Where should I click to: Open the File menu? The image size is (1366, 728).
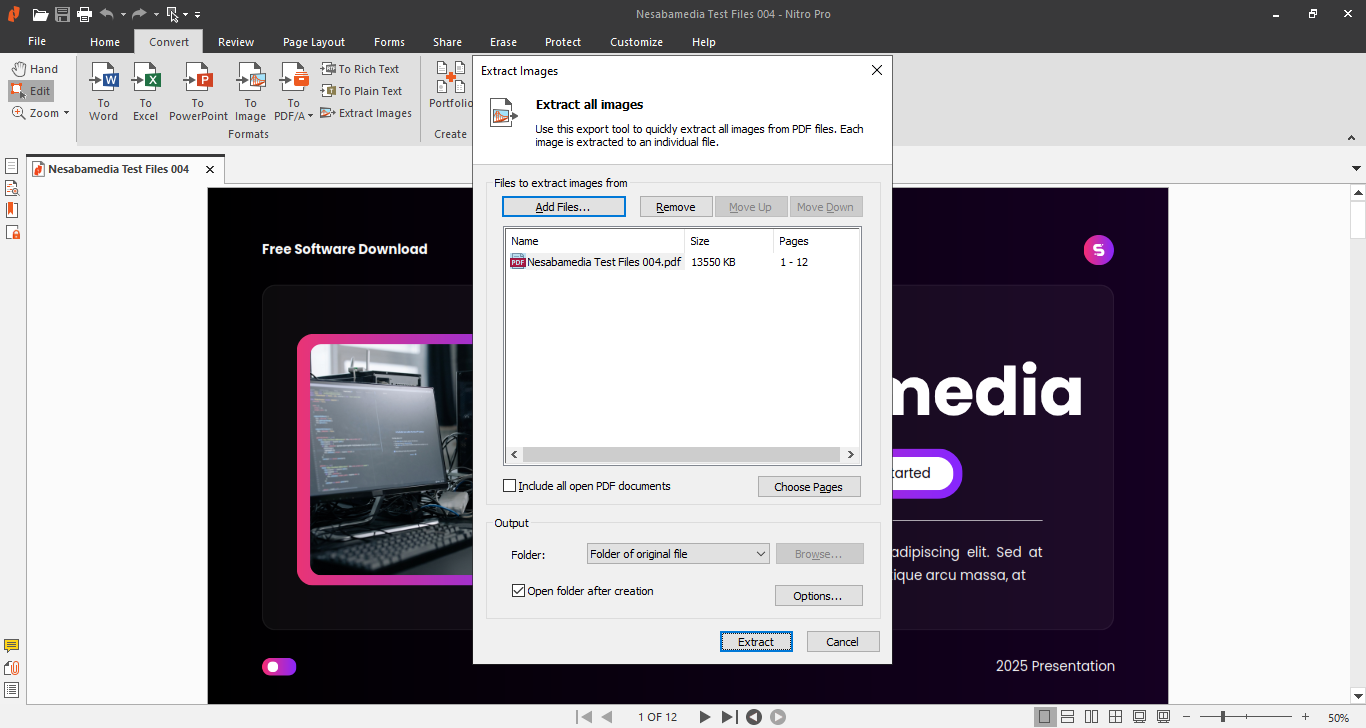click(37, 42)
